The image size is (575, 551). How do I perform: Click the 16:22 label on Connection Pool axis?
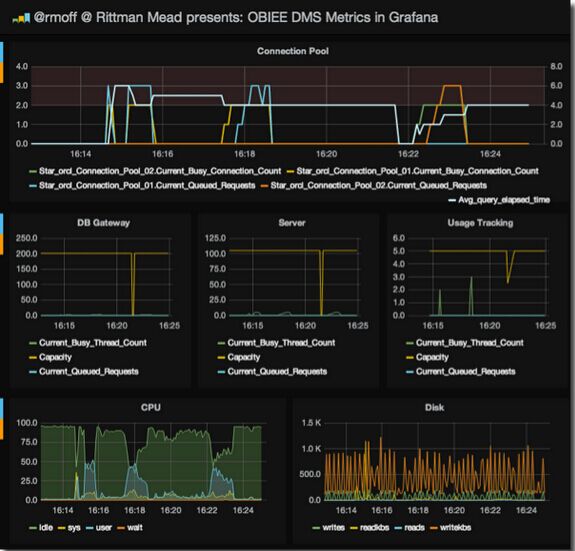click(x=408, y=154)
